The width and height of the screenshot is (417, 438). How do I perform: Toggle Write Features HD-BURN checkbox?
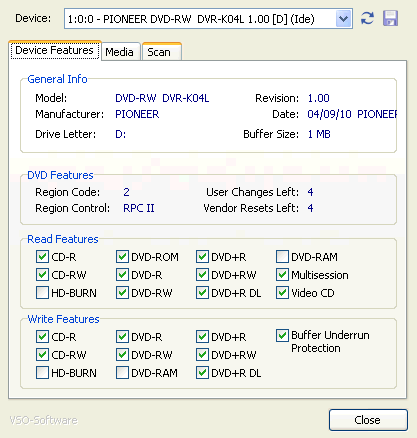pos(42,373)
